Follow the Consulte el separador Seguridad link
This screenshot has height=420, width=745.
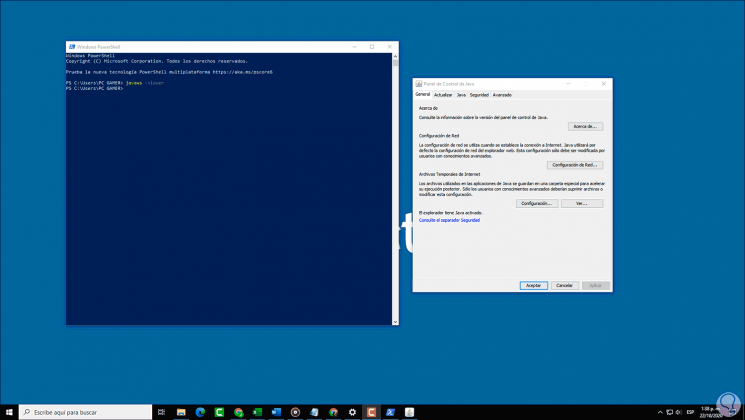449,220
